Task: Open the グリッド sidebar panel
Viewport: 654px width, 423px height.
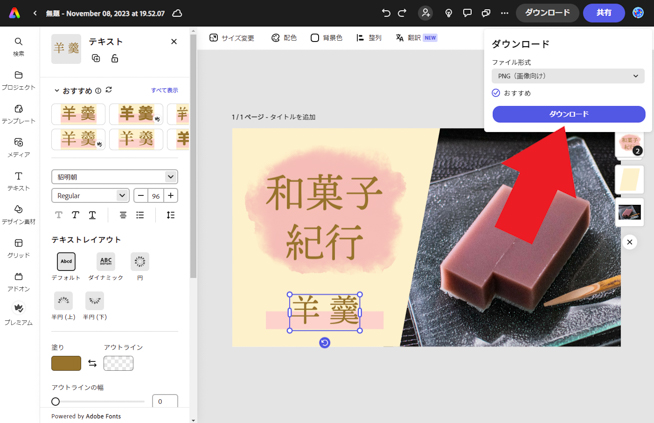Action: tap(18, 247)
